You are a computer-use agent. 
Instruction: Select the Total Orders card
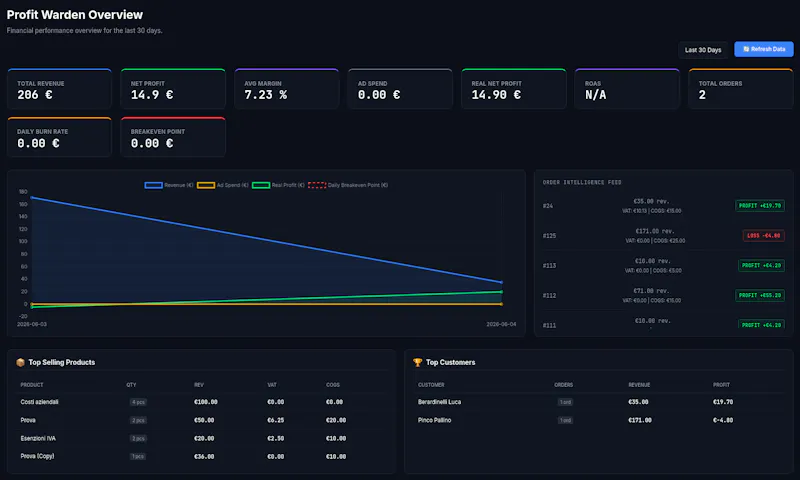tap(741, 89)
